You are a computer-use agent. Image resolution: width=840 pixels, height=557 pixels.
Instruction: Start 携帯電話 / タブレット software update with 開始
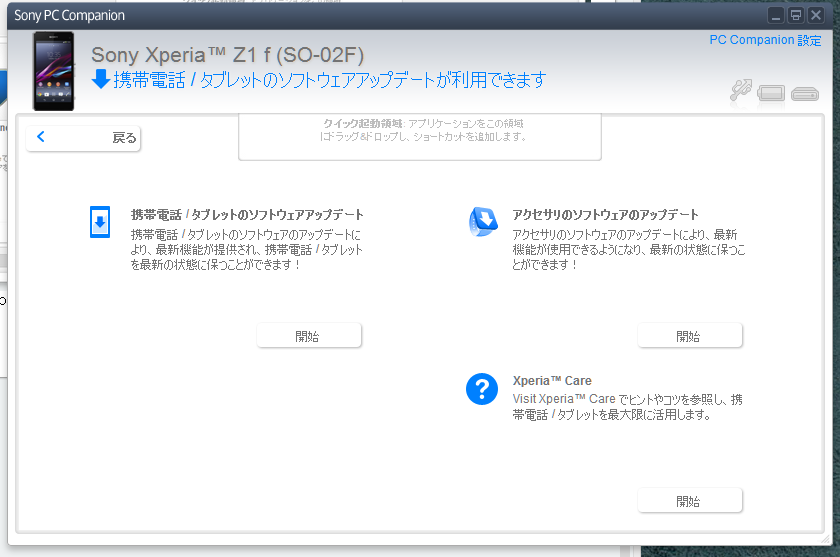(x=309, y=336)
